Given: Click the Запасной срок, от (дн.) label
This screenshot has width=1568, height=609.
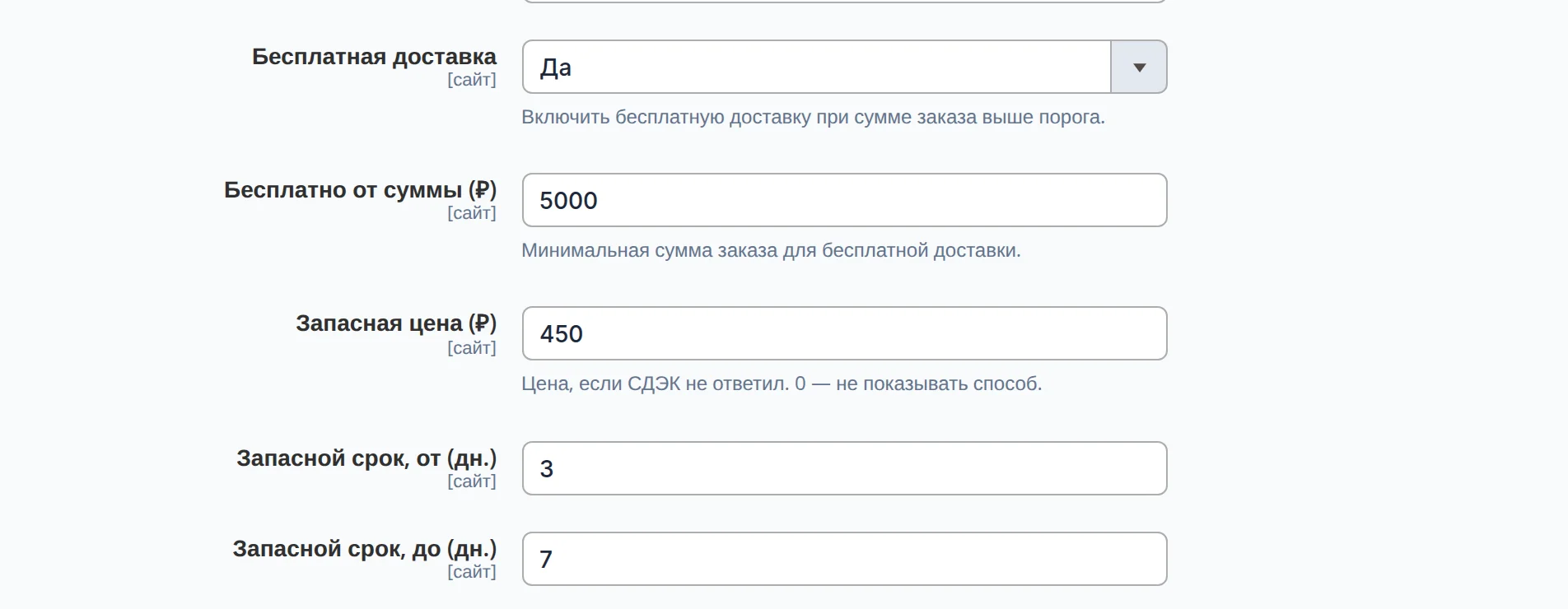Looking at the screenshot, I should point(366,458).
